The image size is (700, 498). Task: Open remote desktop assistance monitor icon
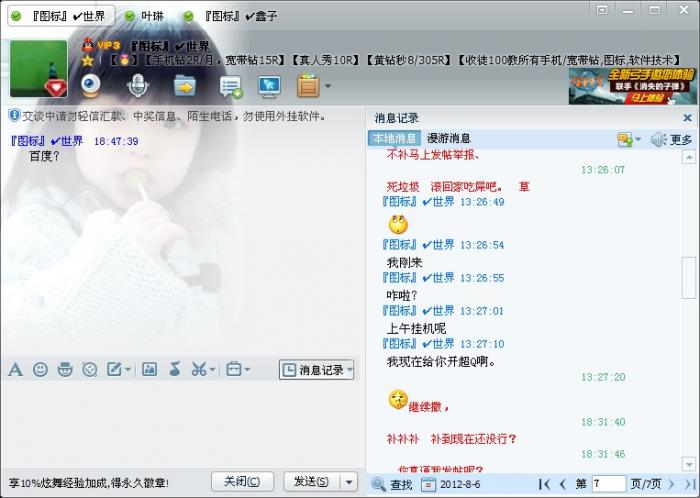(269, 87)
